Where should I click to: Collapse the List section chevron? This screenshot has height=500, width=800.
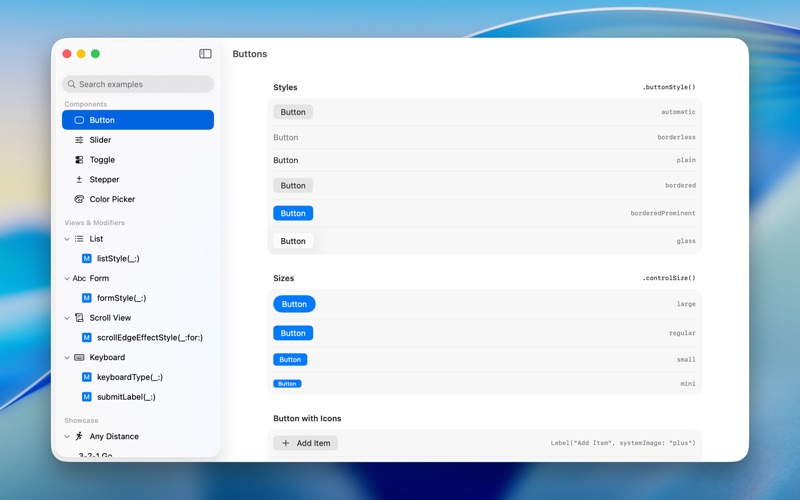coord(67,239)
